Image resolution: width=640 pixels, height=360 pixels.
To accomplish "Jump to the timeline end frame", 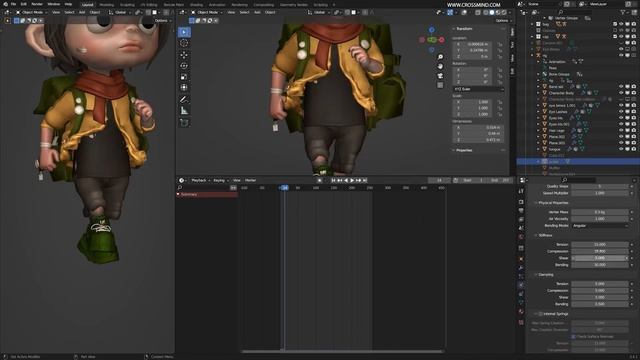I will (x=365, y=180).
